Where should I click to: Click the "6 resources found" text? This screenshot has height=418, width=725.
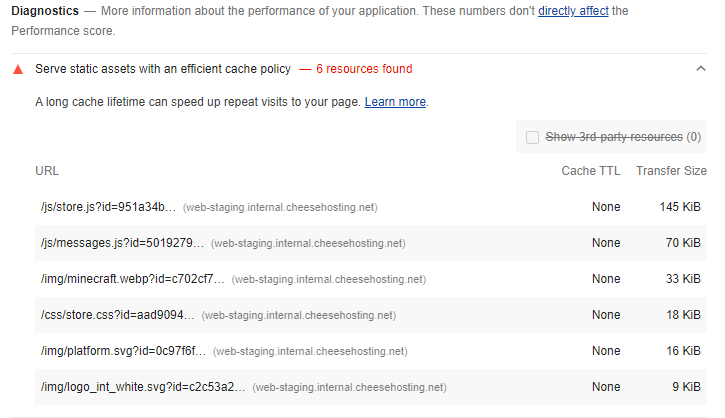[x=364, y=70]
